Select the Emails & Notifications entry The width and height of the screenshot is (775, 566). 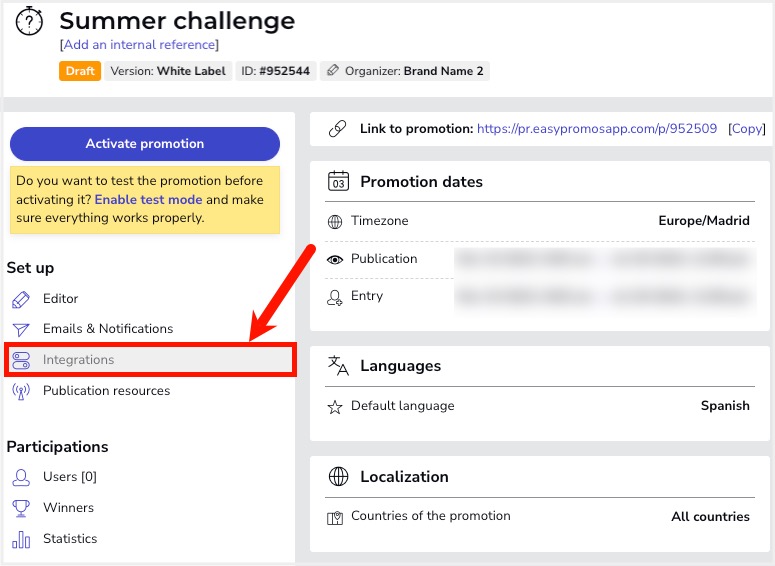pos(108,329)
